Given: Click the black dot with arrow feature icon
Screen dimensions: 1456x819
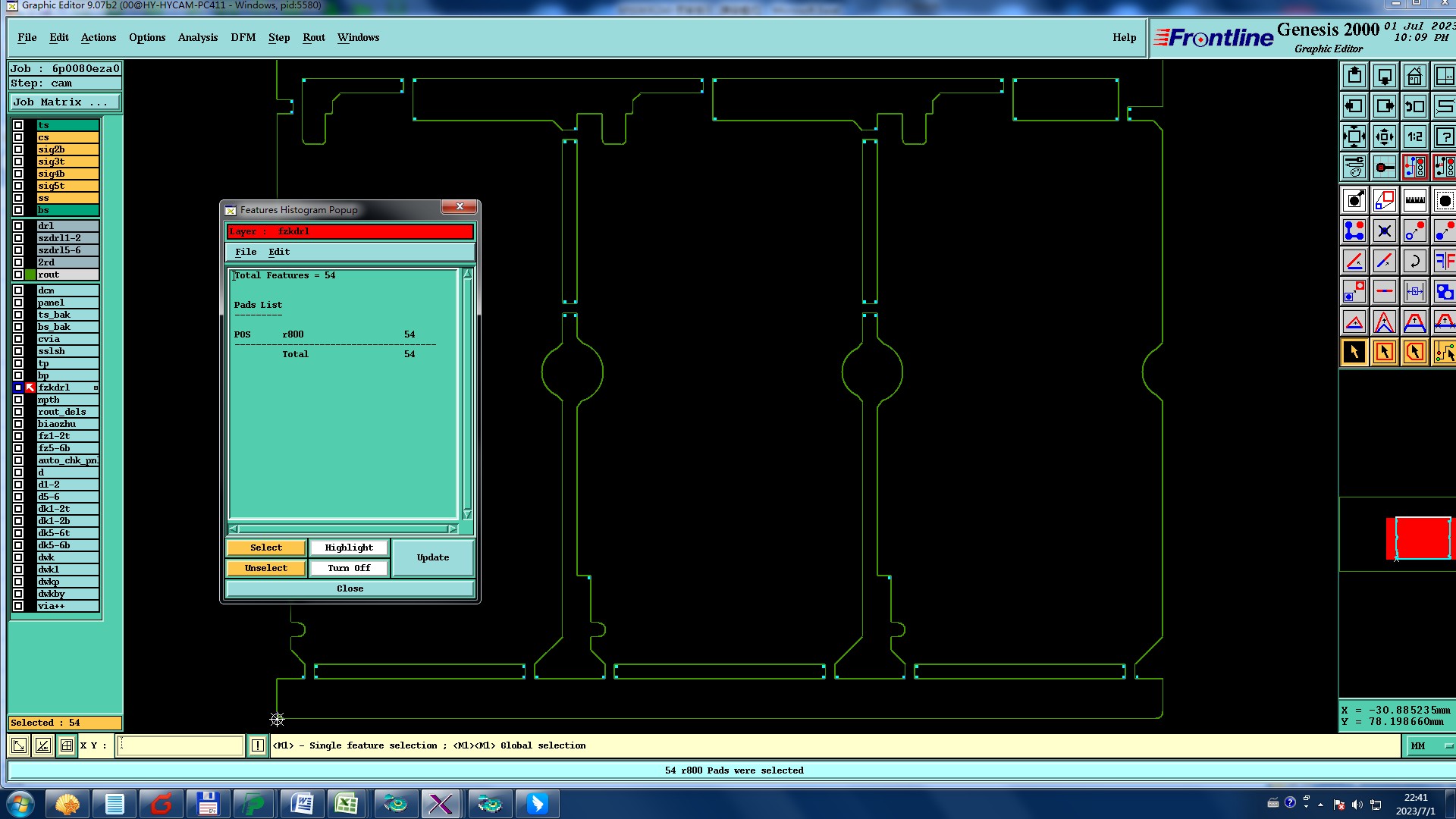Looking at the screenshot, I should 1354,201.
